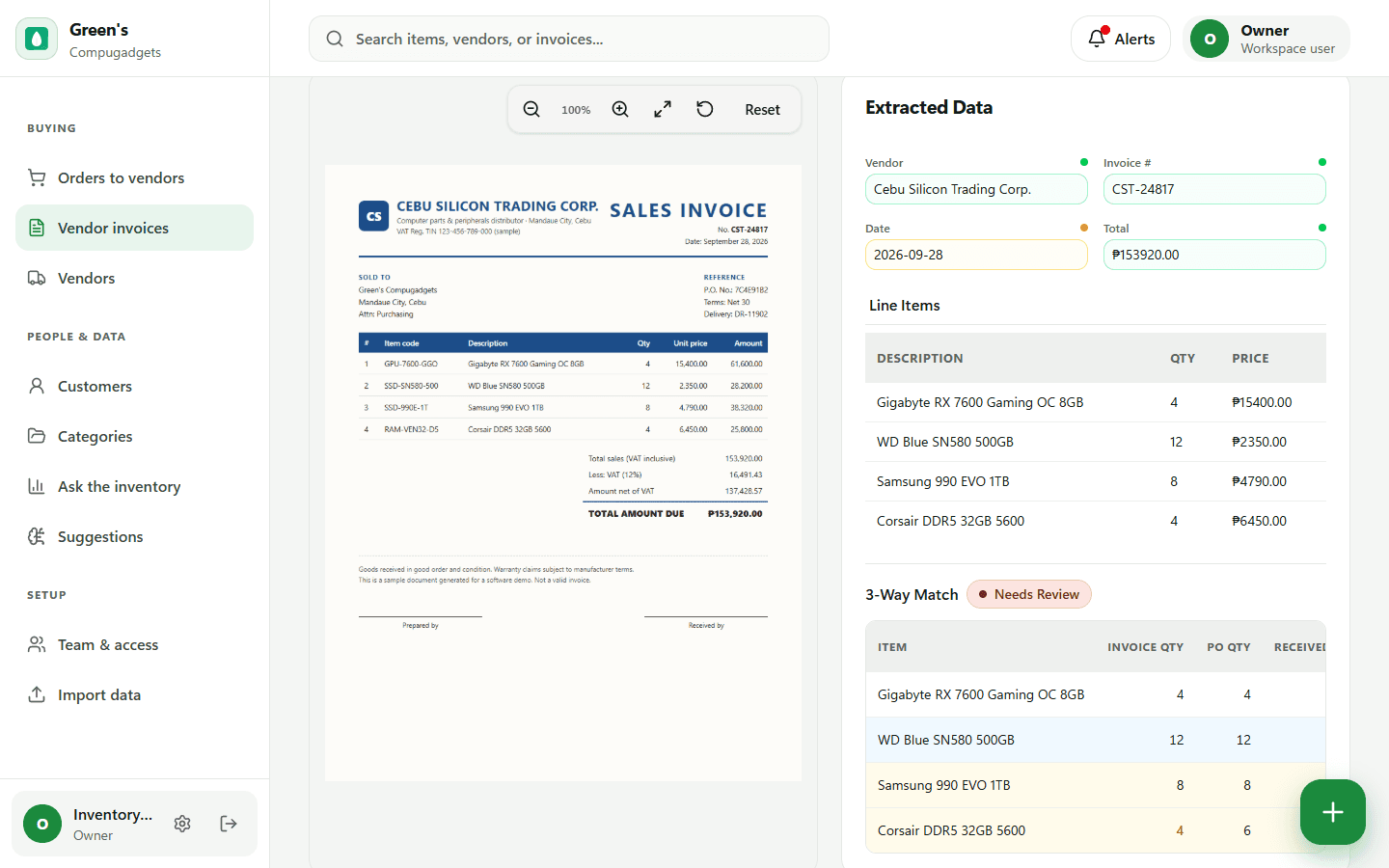
Task: Click the rotate document icon
Action: pyautogui.click(x=705, y=110)
